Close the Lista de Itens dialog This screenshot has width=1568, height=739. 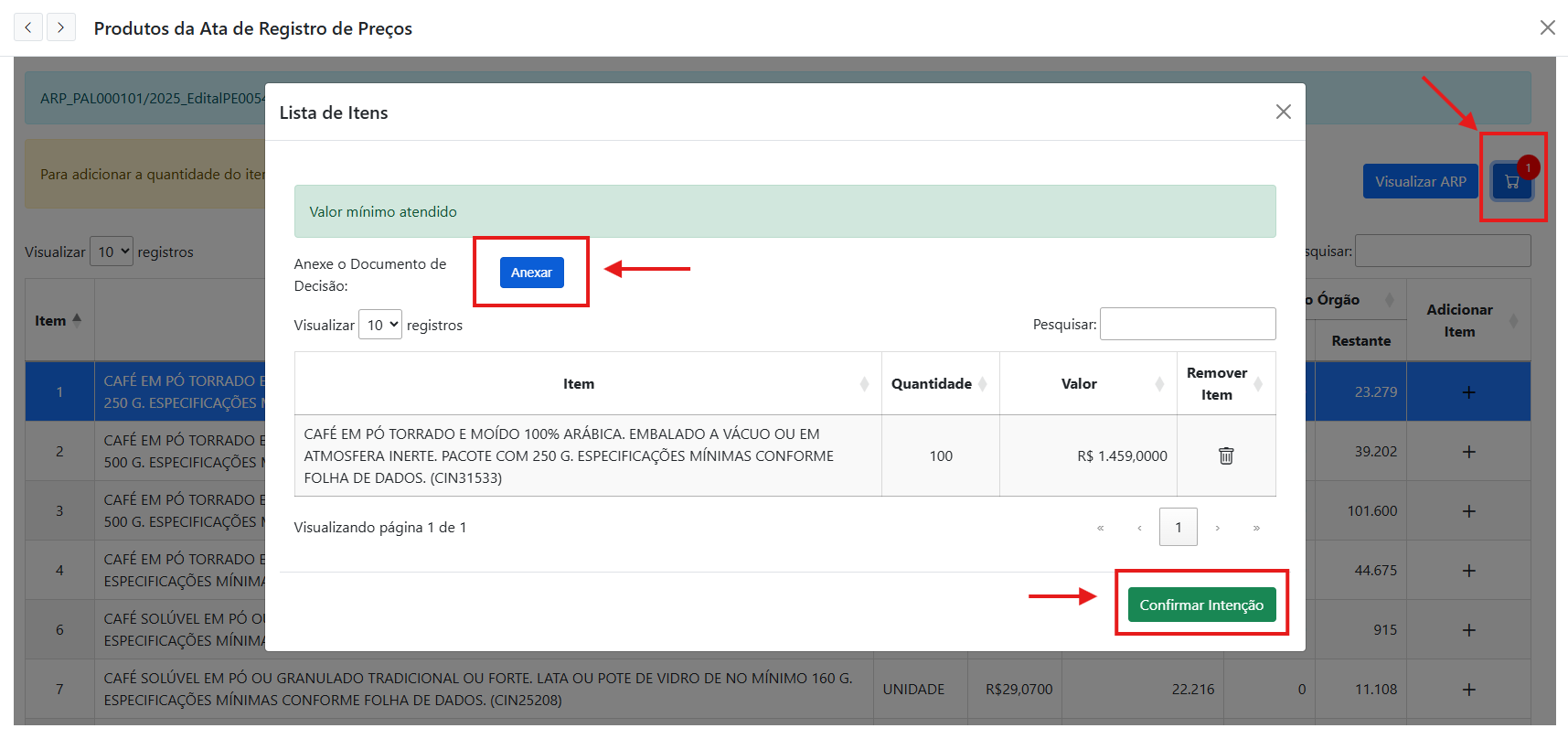(1283, 112)
